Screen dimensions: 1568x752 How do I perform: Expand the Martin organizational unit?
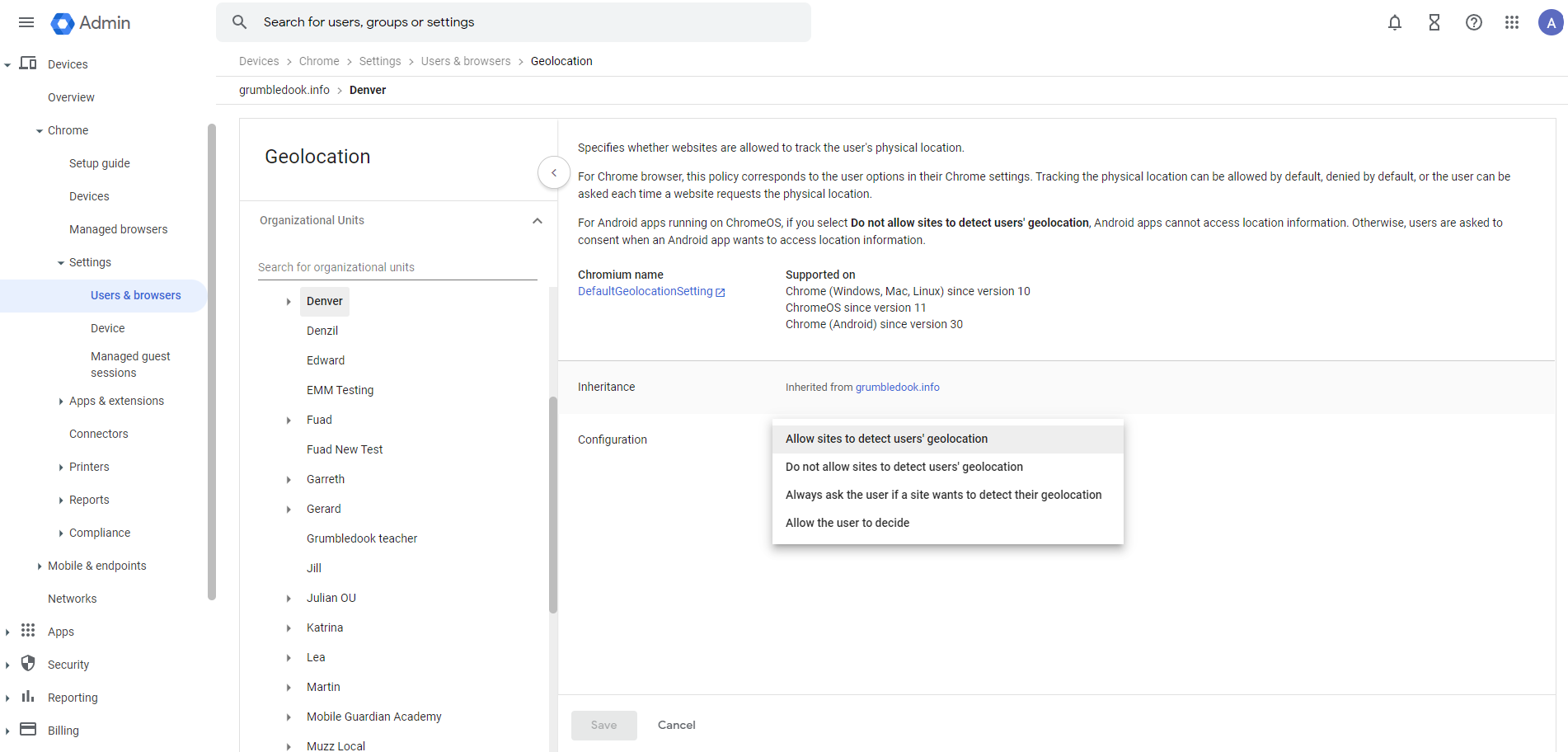(289, 688)
